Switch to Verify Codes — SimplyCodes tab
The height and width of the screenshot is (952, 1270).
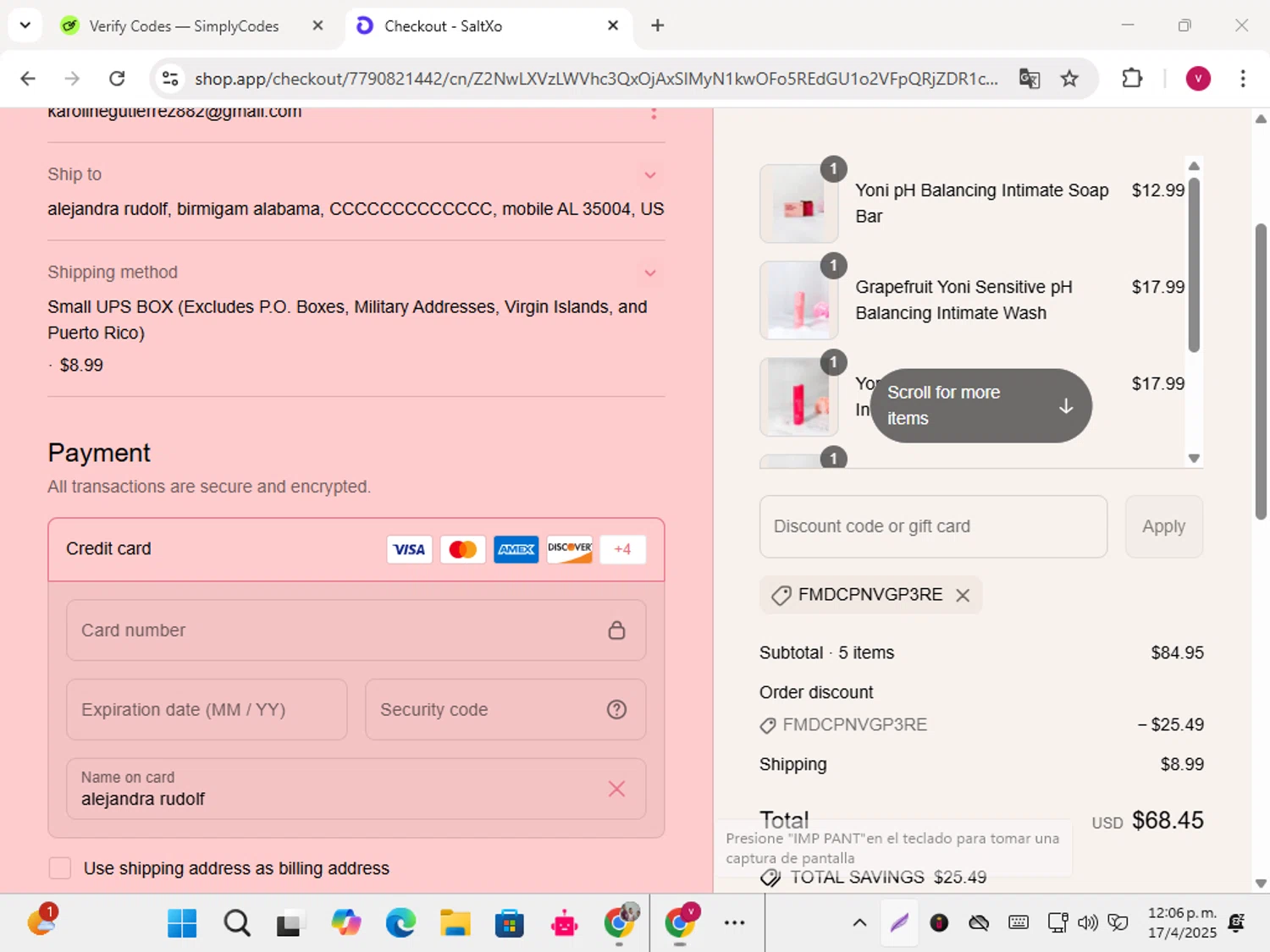183,26
